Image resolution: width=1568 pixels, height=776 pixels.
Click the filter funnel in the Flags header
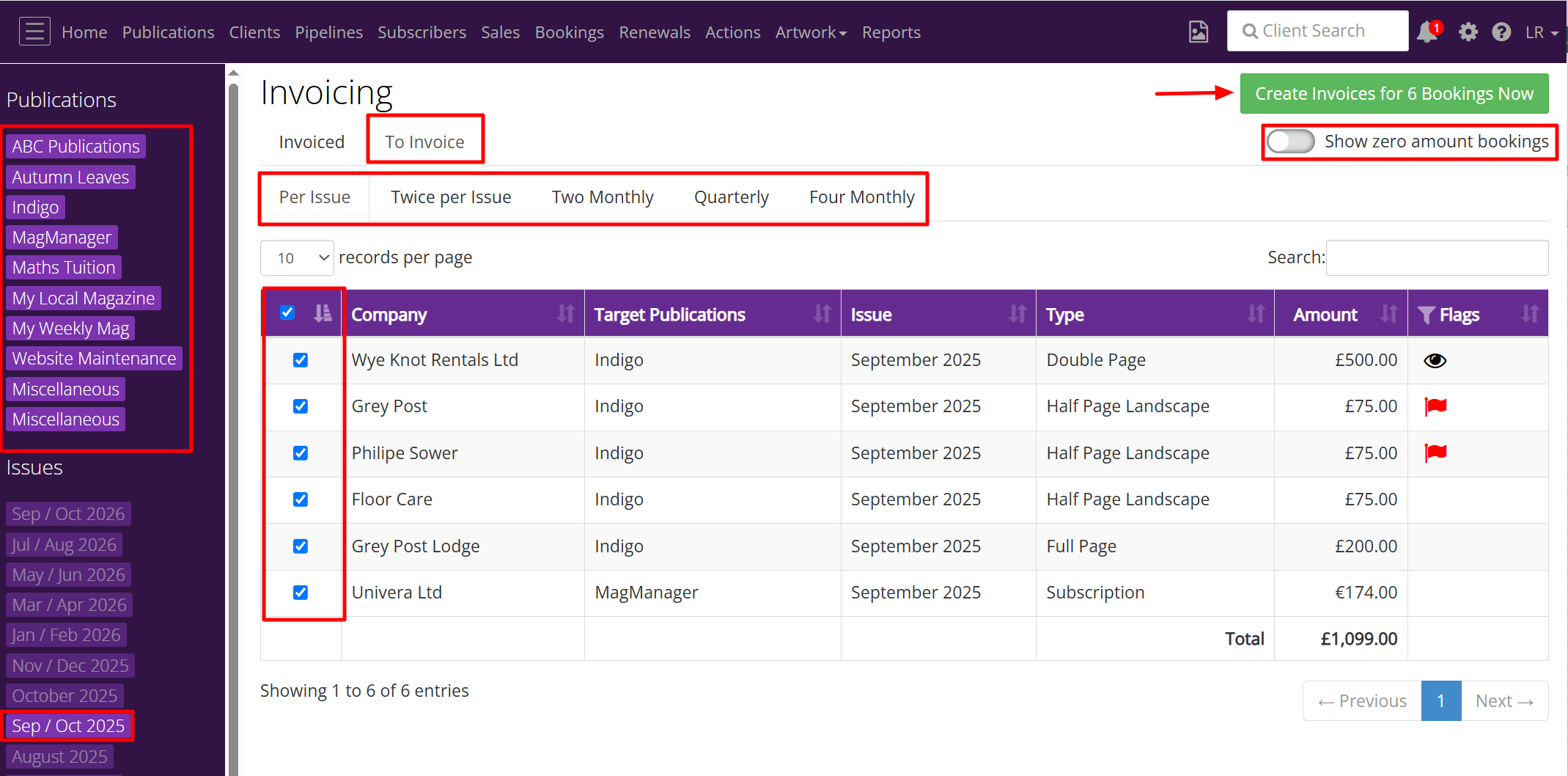[x=1426, y=315]
